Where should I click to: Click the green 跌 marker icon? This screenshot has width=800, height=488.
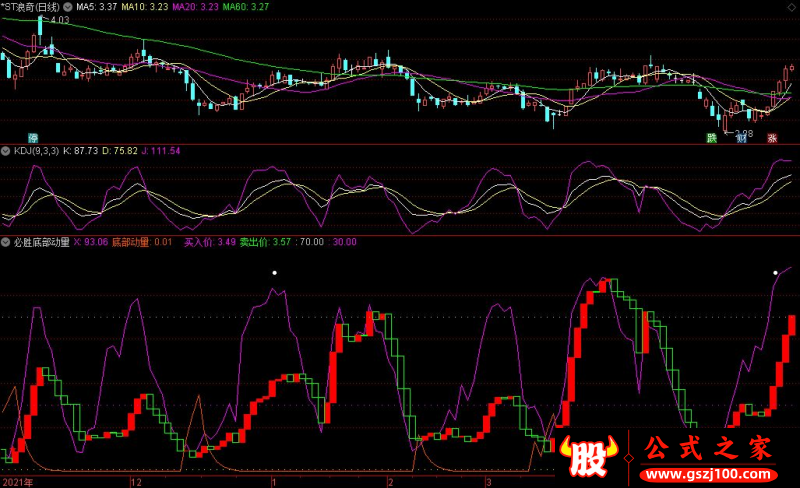click(712, 138)
